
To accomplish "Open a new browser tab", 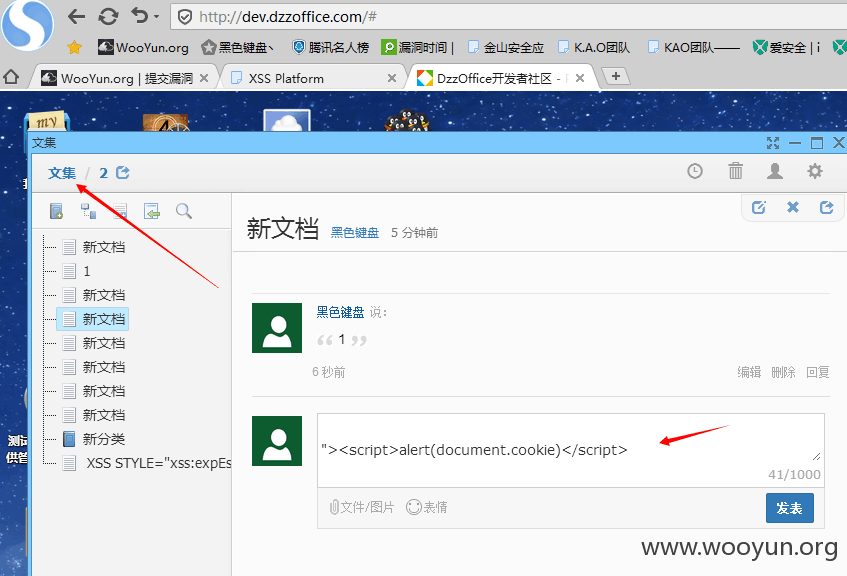I will [616, 76].
